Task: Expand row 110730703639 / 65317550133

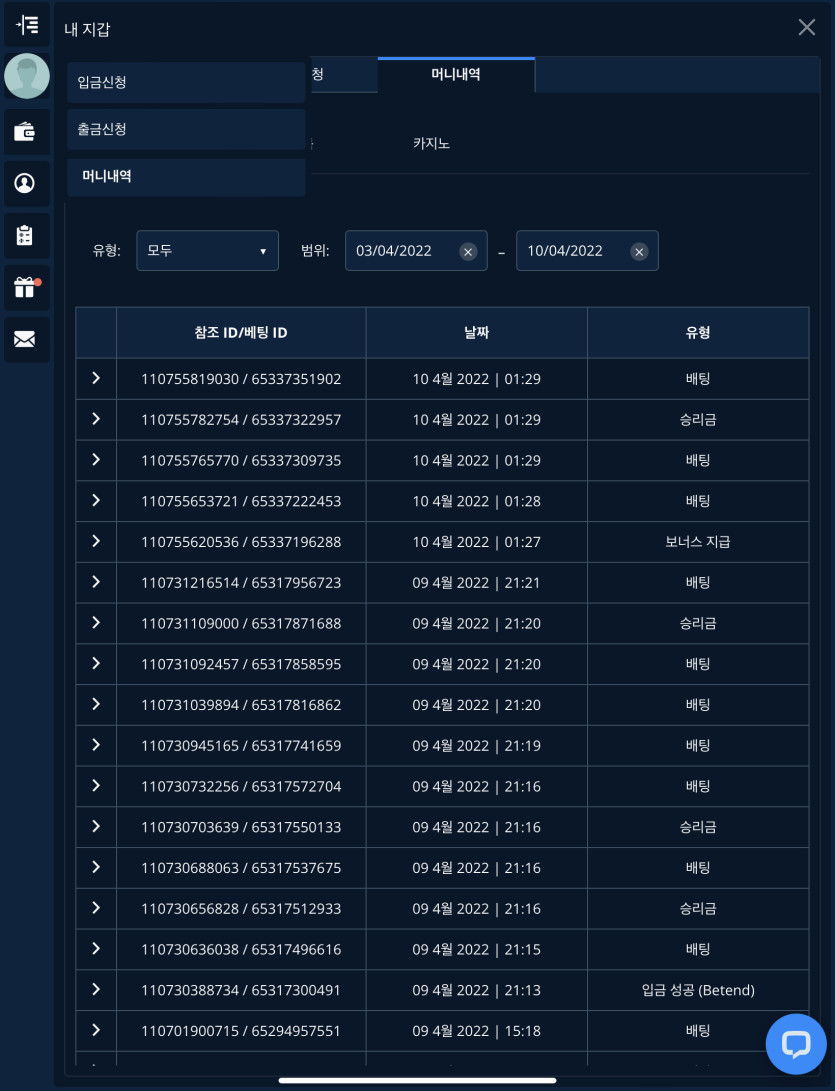Action: 96,827
